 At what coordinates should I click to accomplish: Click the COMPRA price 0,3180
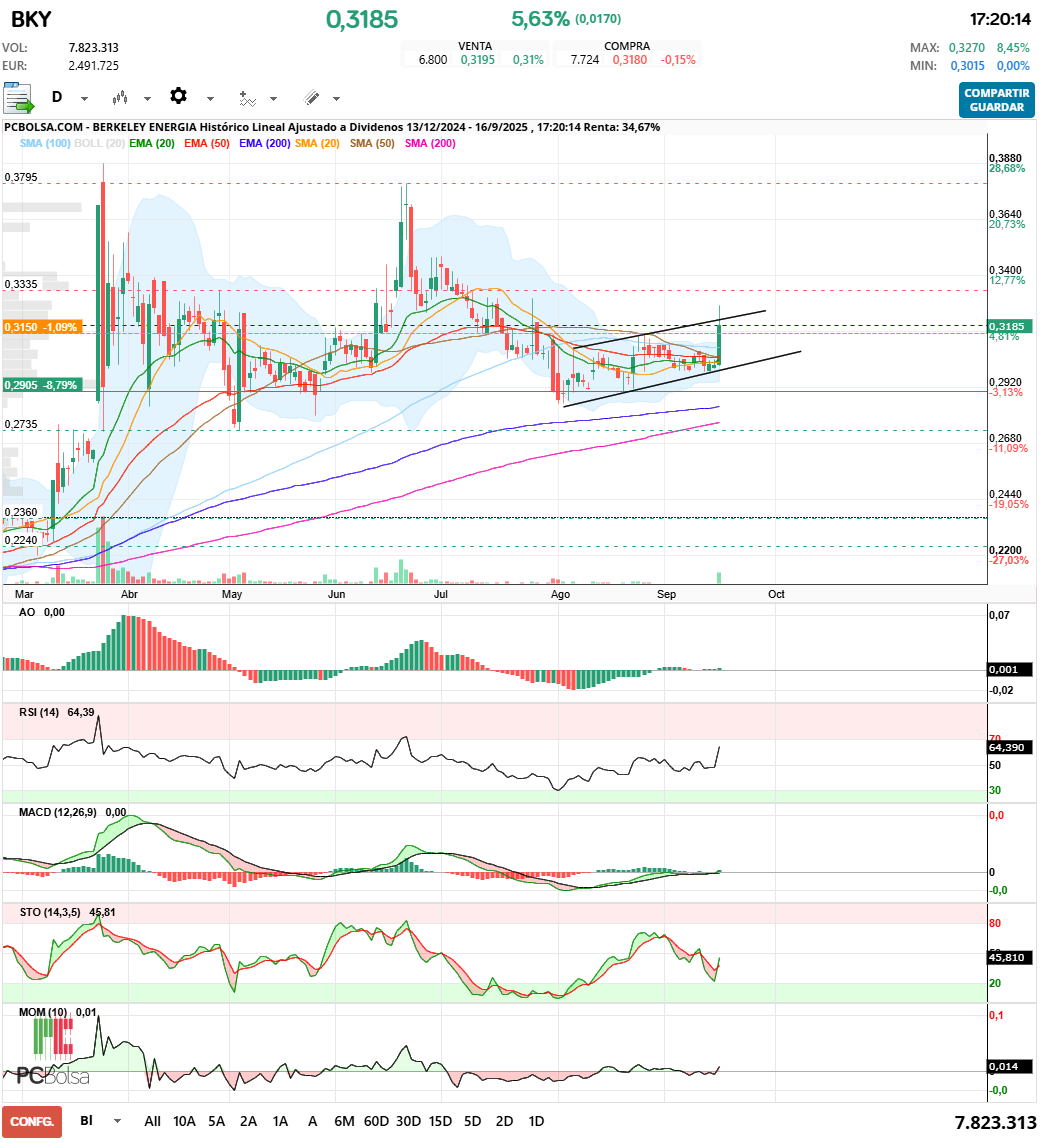(x=629, y=60)
